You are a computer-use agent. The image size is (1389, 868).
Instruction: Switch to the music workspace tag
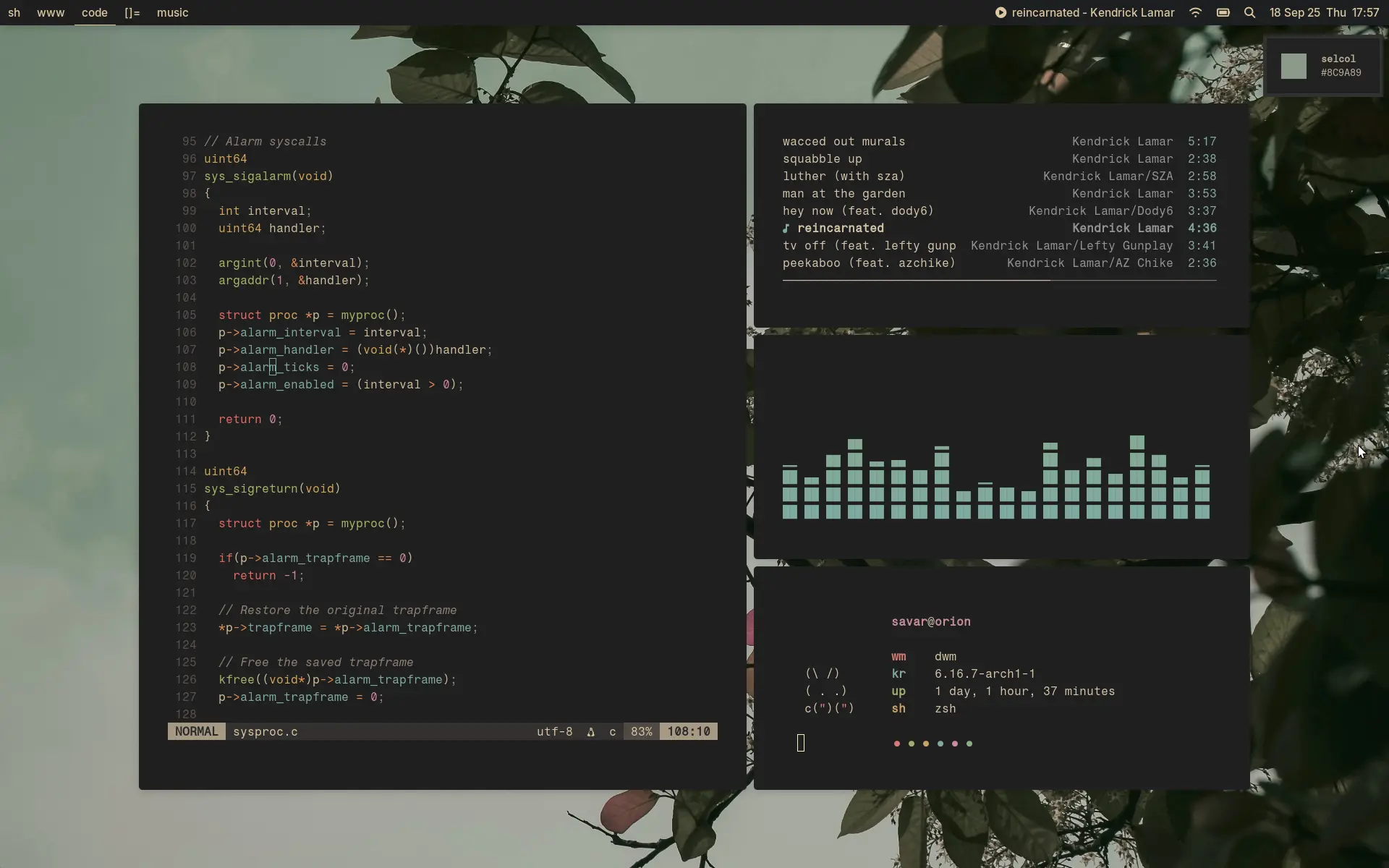point(172,12)
